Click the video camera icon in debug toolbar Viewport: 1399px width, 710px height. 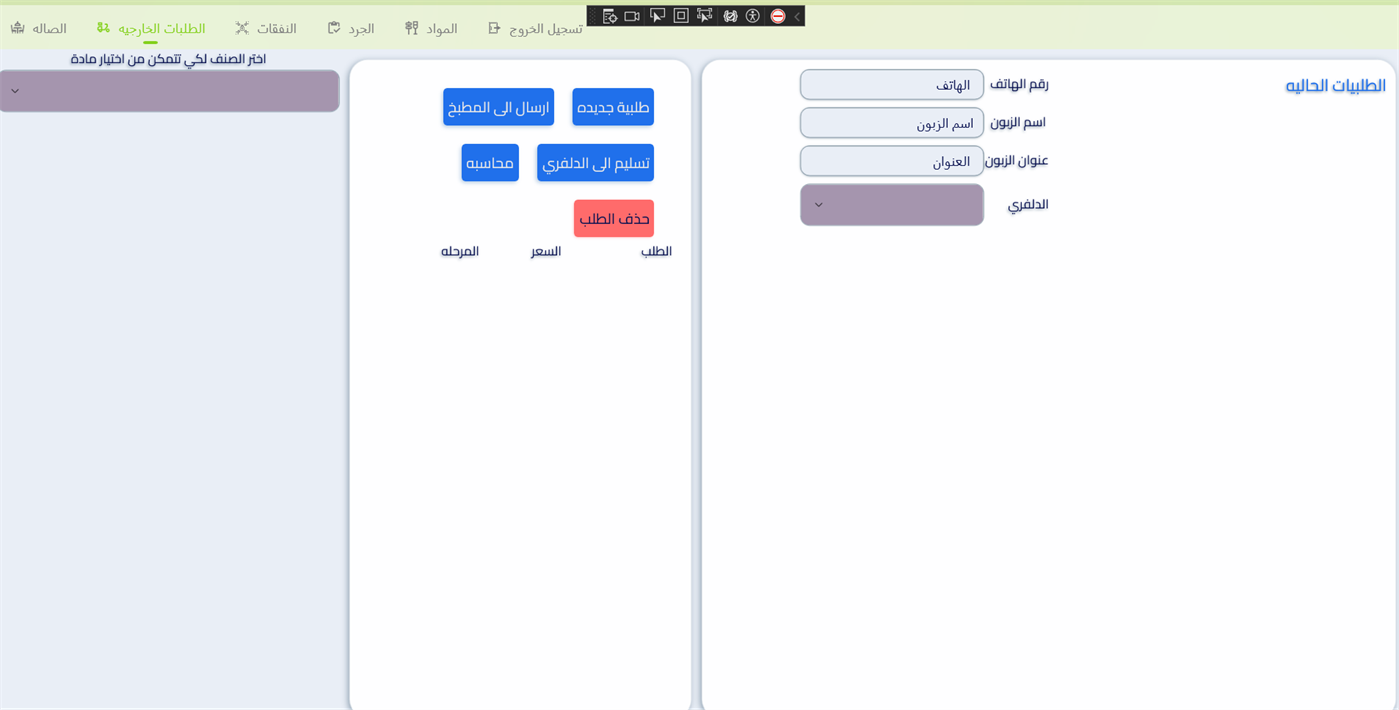632,16
